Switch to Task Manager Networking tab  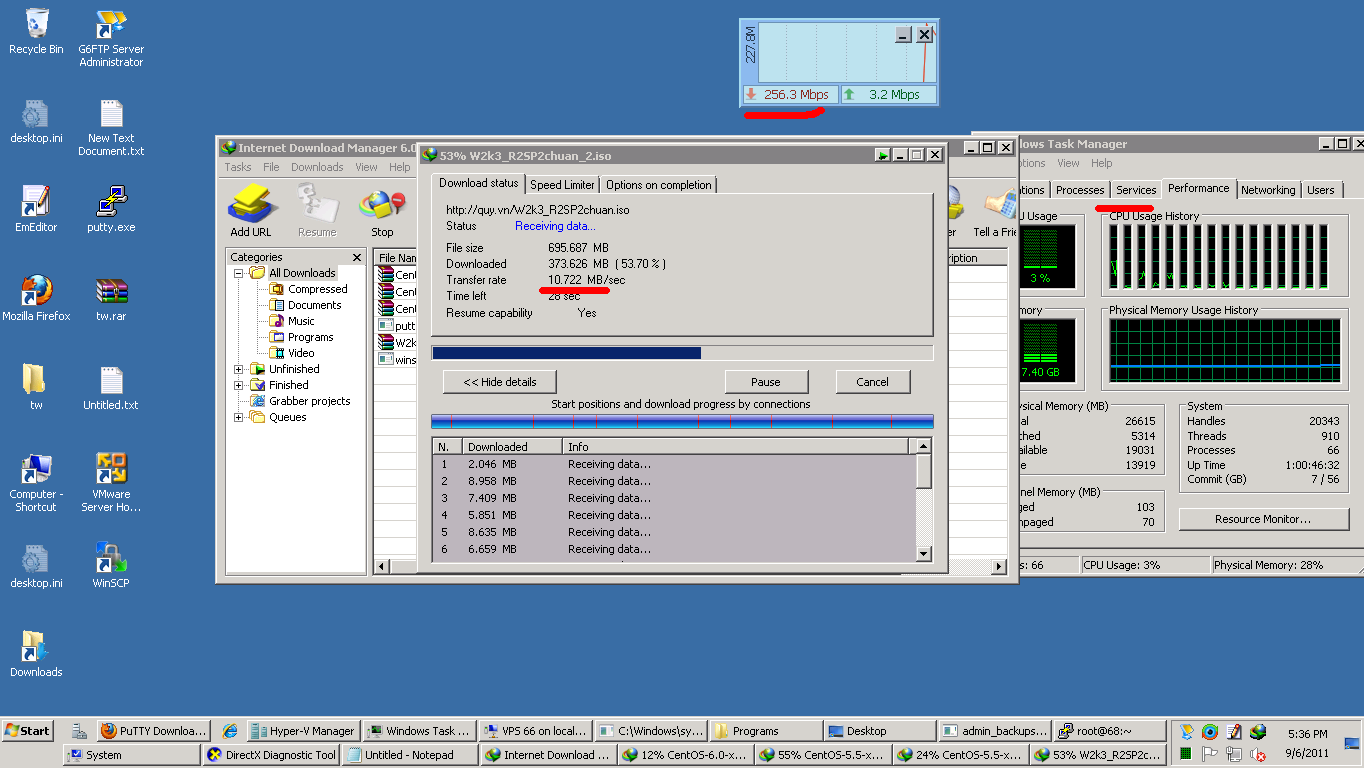(x=1268, y=190)
